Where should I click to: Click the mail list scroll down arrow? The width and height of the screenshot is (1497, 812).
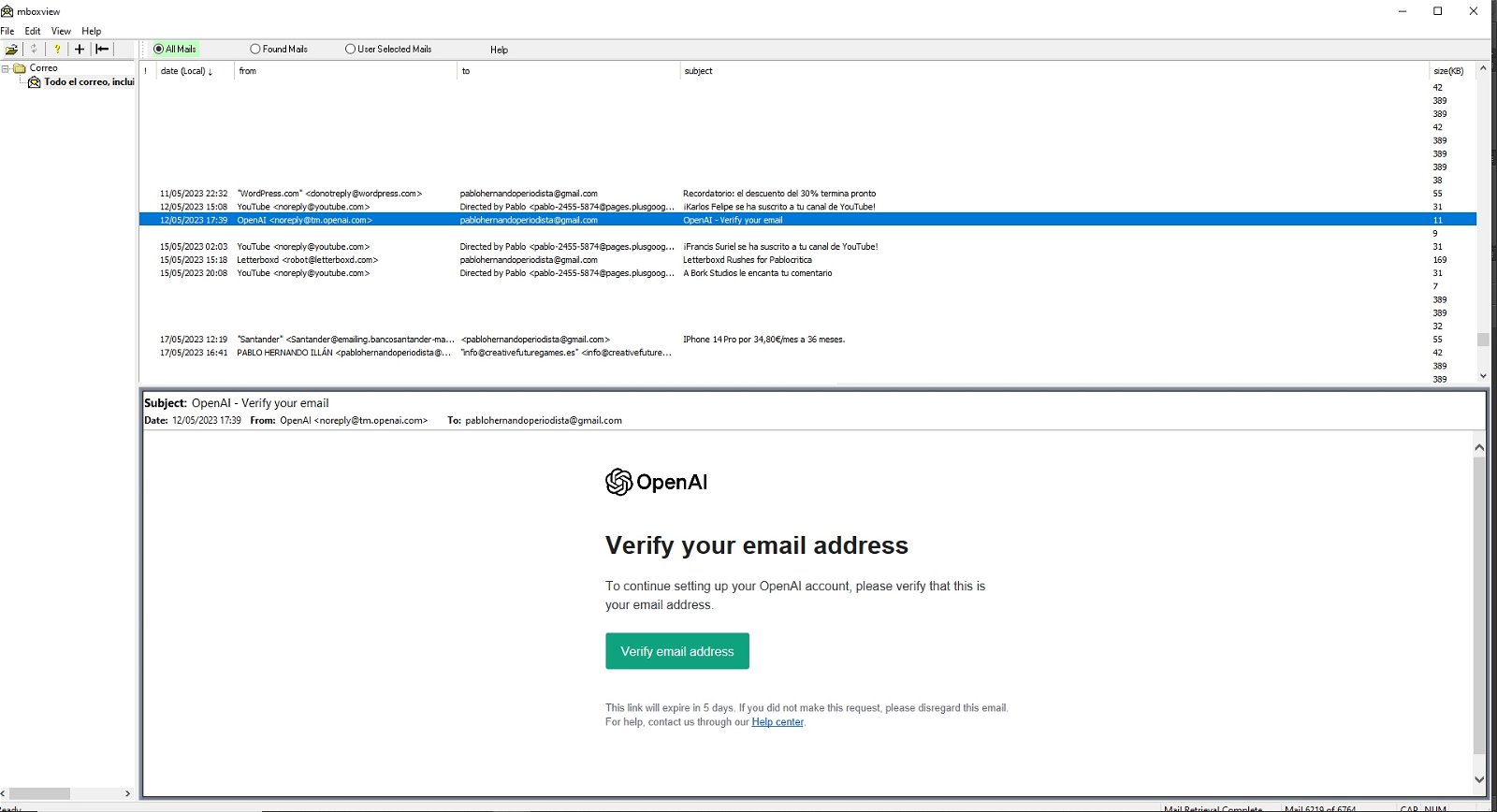(1483, 376)
